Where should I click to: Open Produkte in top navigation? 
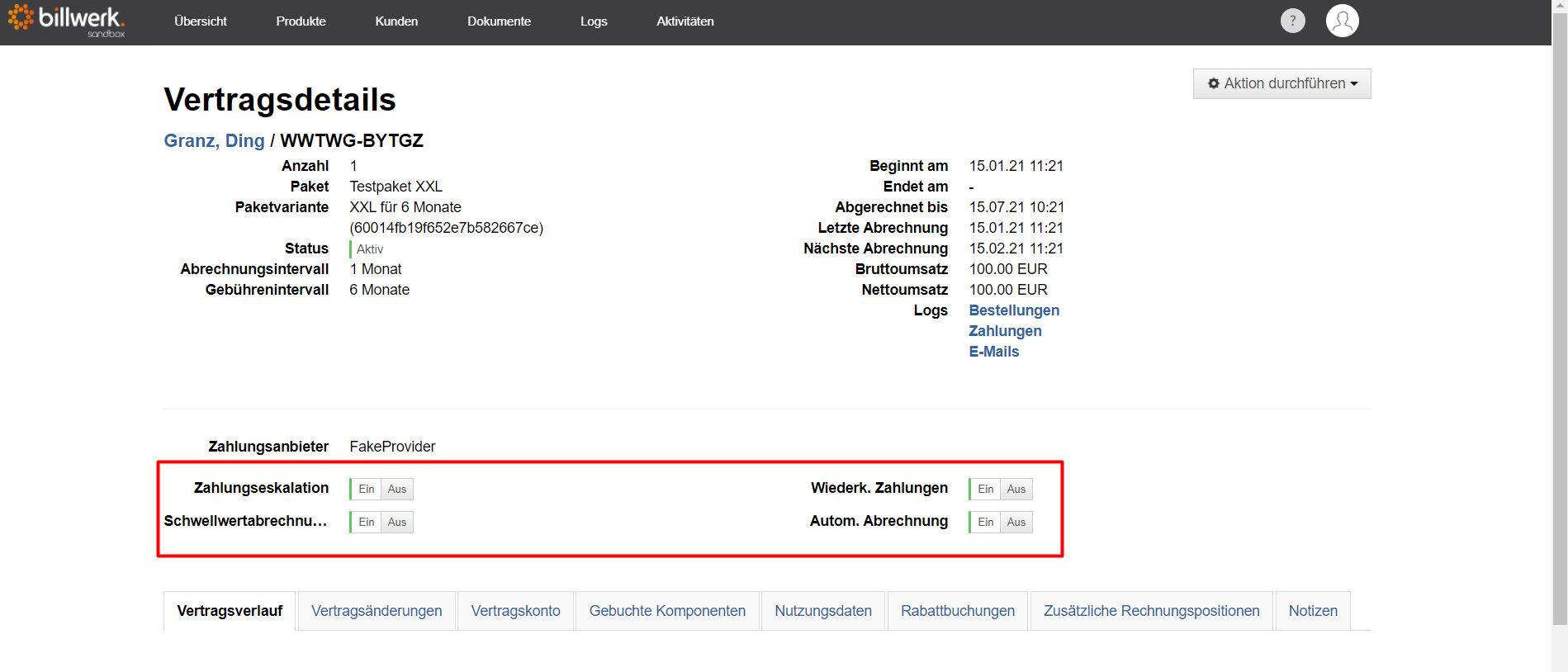[x=301, y=21]
